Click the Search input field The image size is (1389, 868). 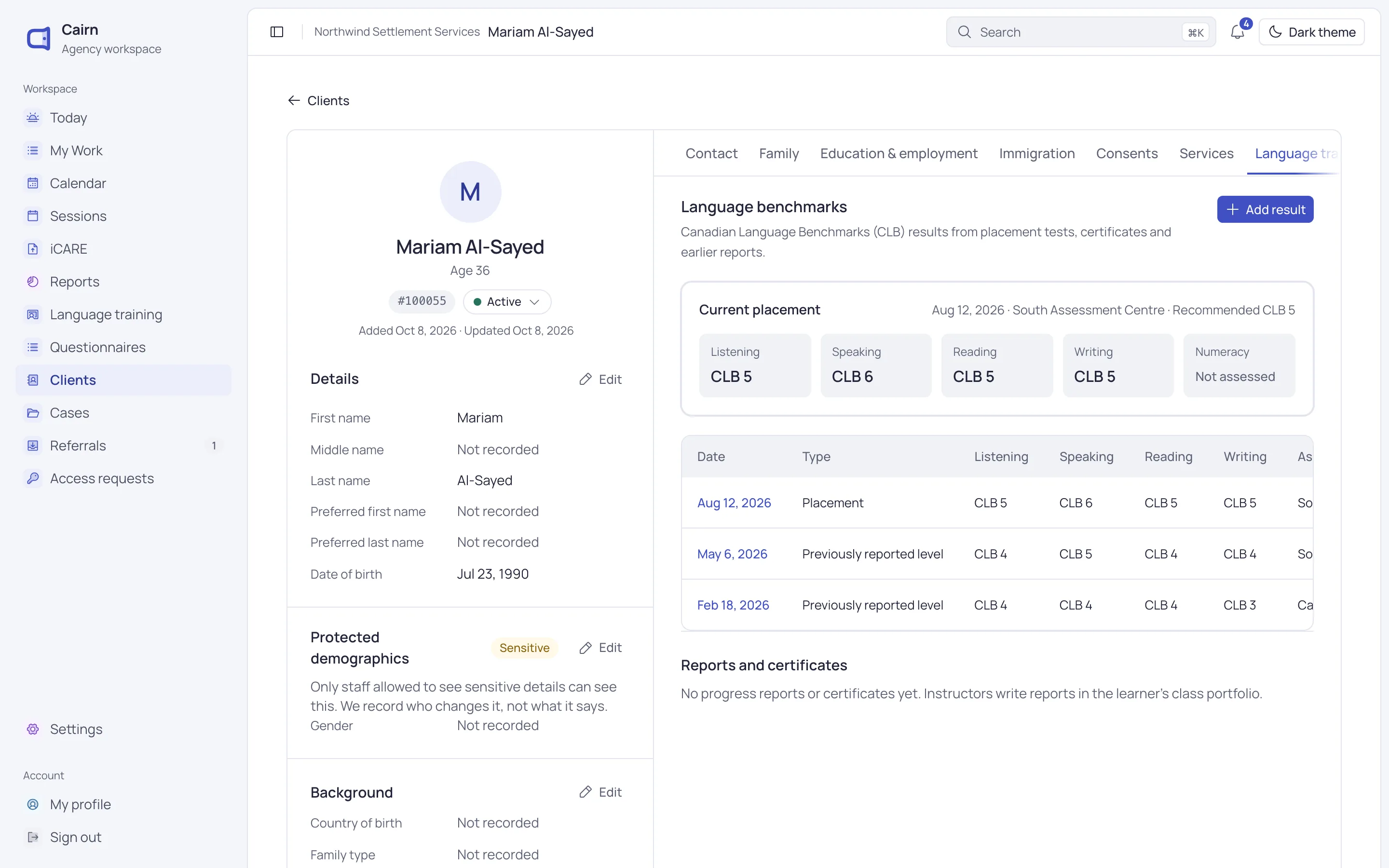[1081, 32]
